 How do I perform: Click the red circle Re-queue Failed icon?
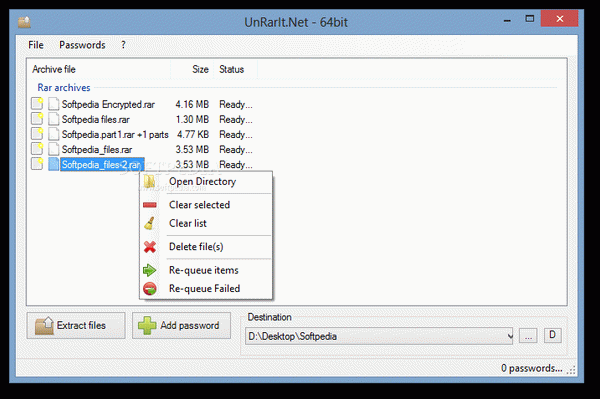(x=150, y=288)
